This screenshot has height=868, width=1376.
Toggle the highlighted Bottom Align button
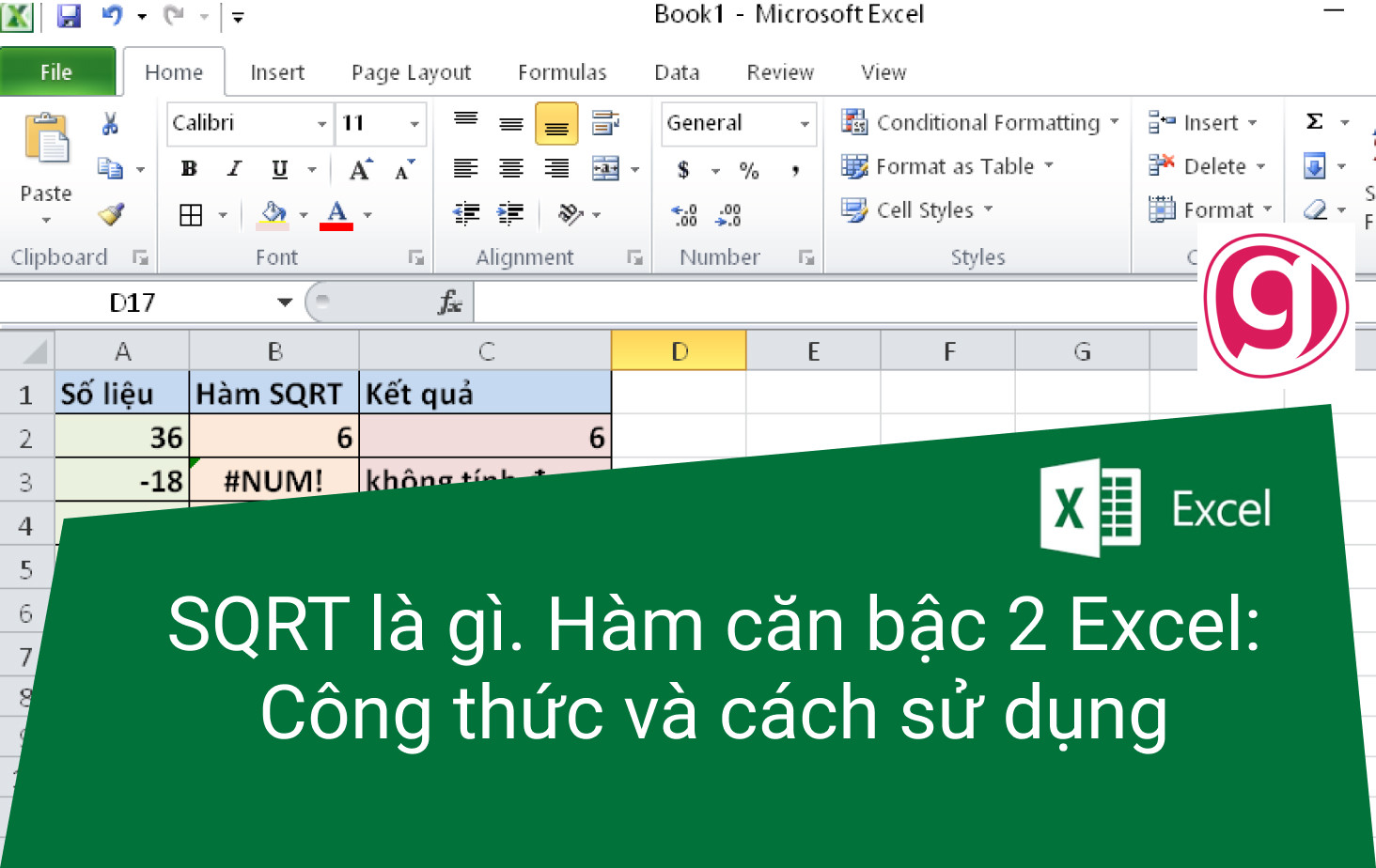[x=556, y=124]
